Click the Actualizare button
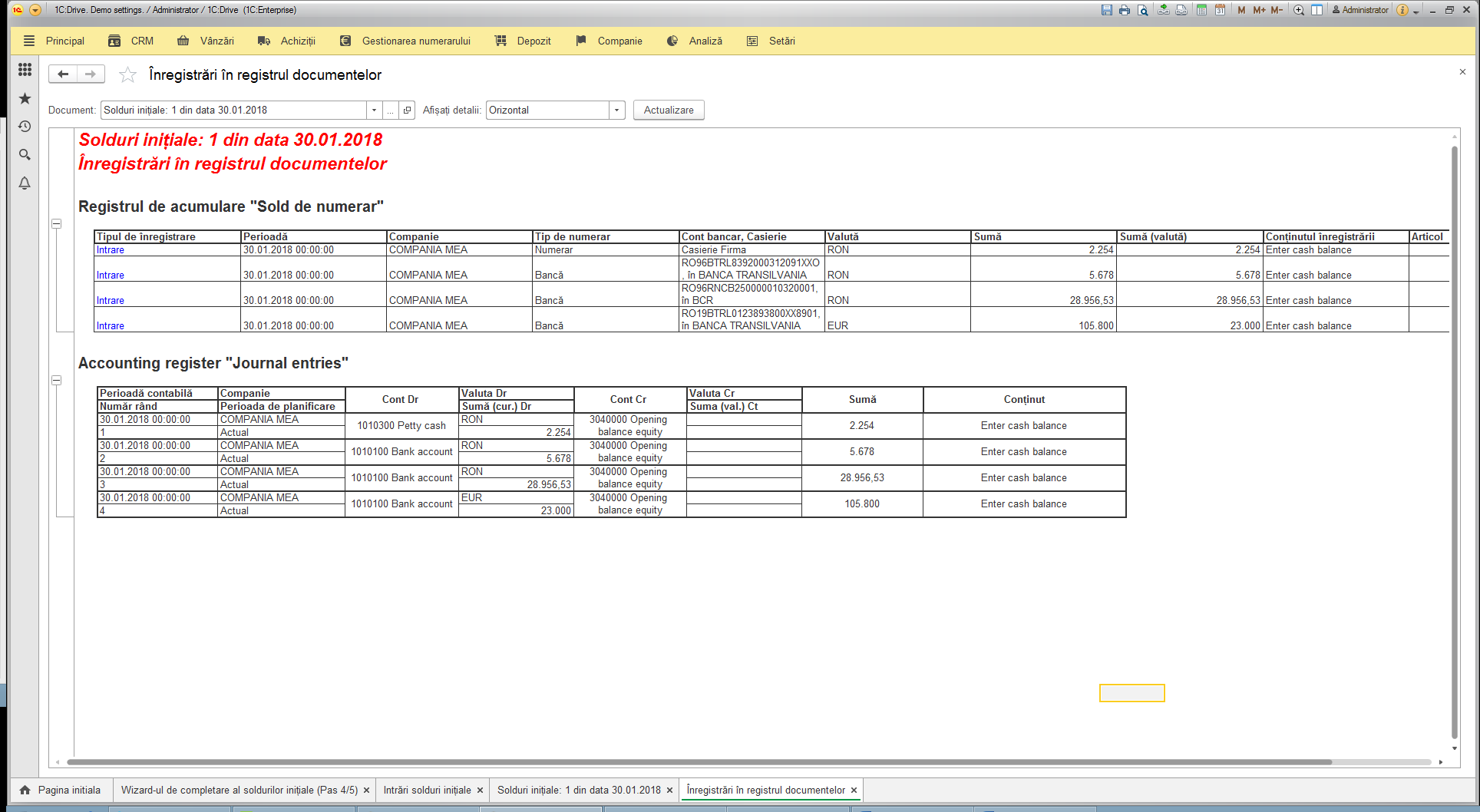The width and height of the screenshot is (1480, 812). pos(669,110)
